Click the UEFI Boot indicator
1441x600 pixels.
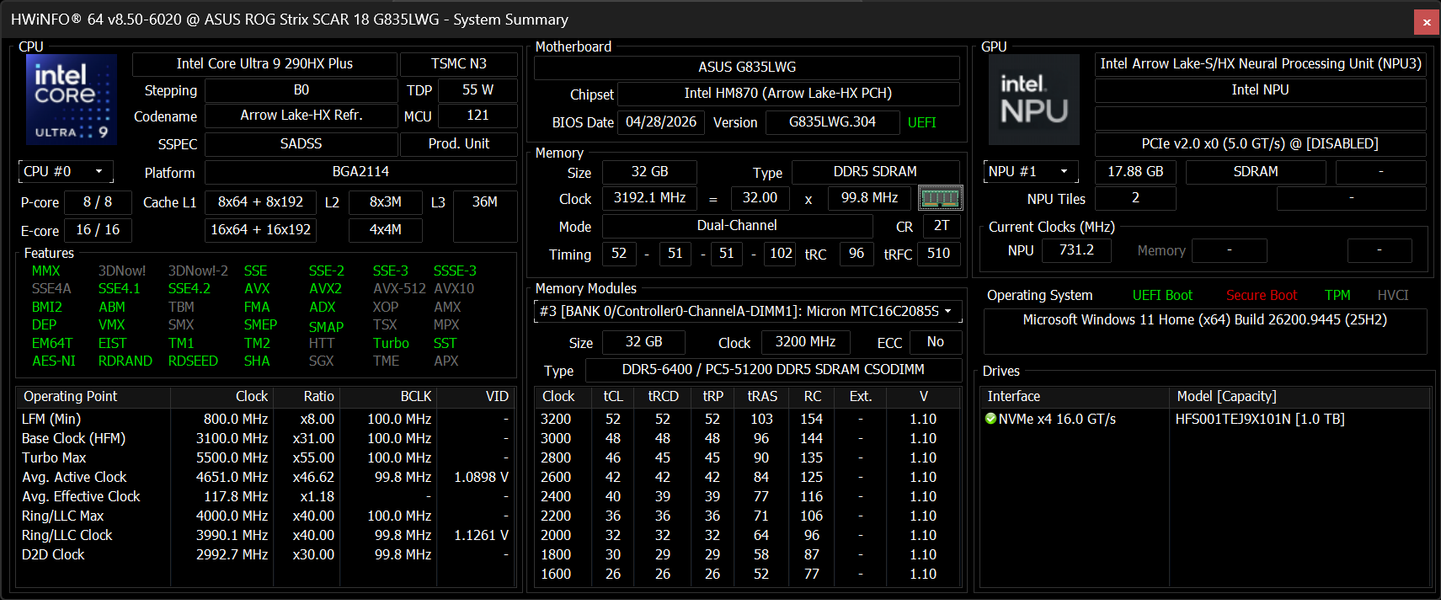(1162, 296)
